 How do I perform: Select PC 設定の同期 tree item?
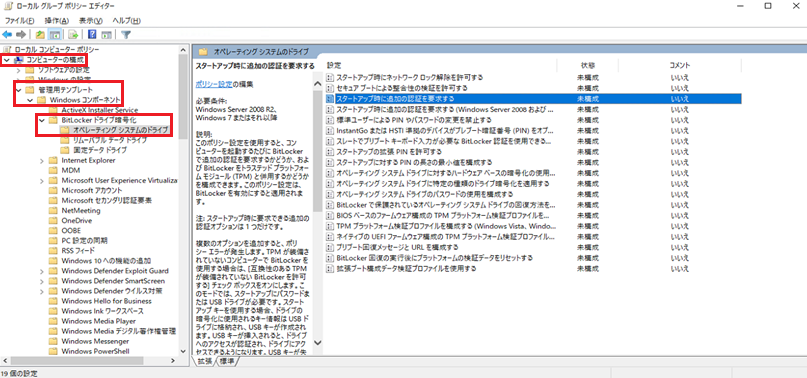click(x=85, y=240)
